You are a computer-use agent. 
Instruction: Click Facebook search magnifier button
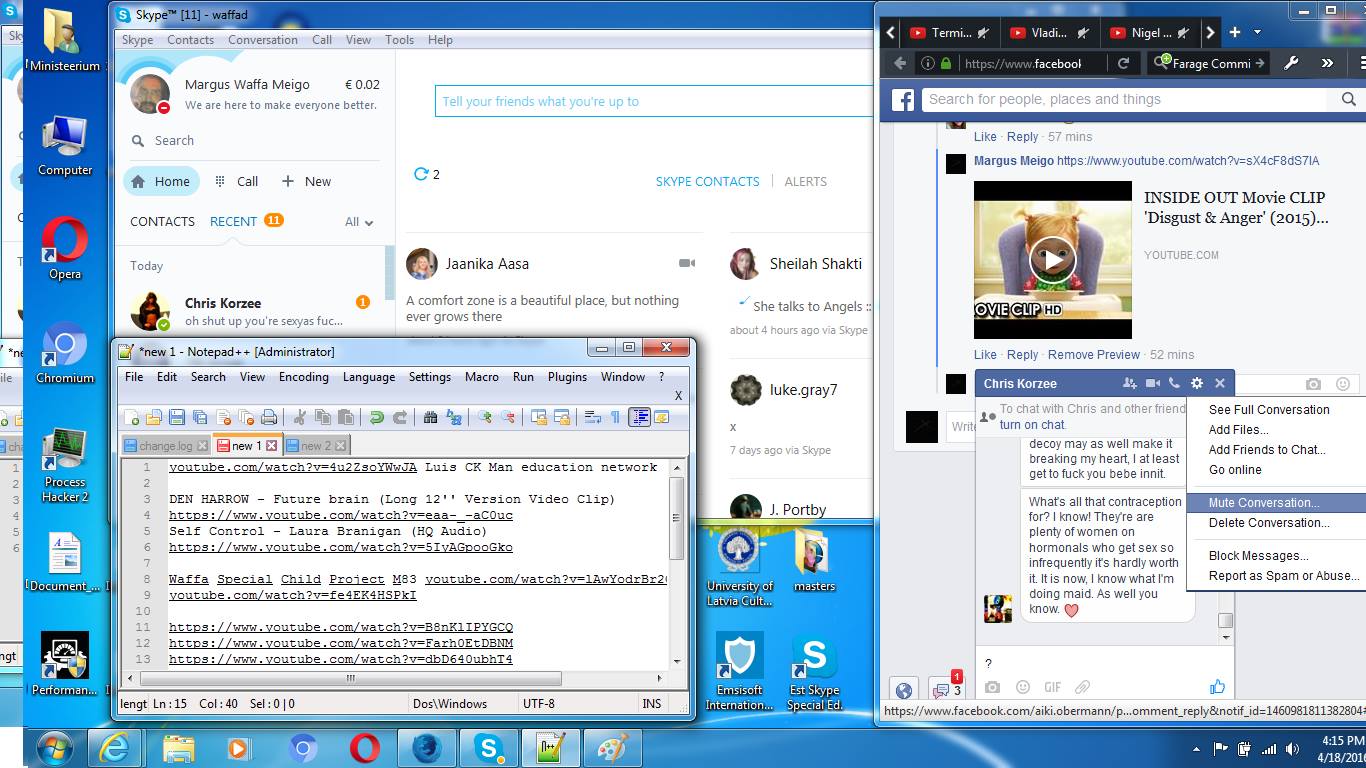pos(1348,99)
